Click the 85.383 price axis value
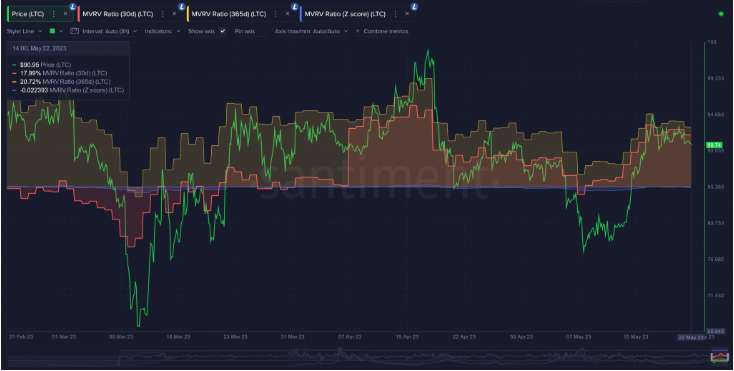Viewport: 734px width, 371px height. coord(715,187)
